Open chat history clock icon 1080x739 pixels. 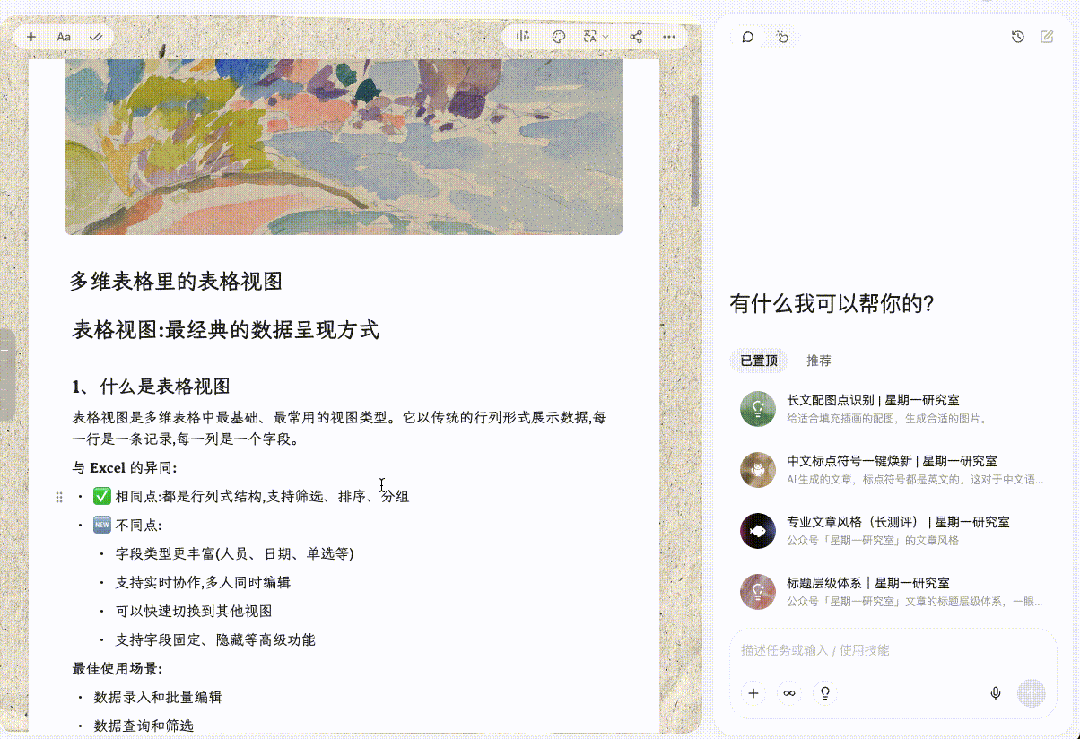(1017, 37)
